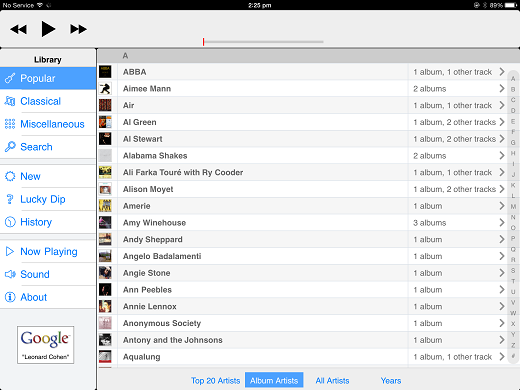The width and height of the screenshot is (520, 390).
Task: Select the "Alison Moyet" artist name
Action: (148, 189)
